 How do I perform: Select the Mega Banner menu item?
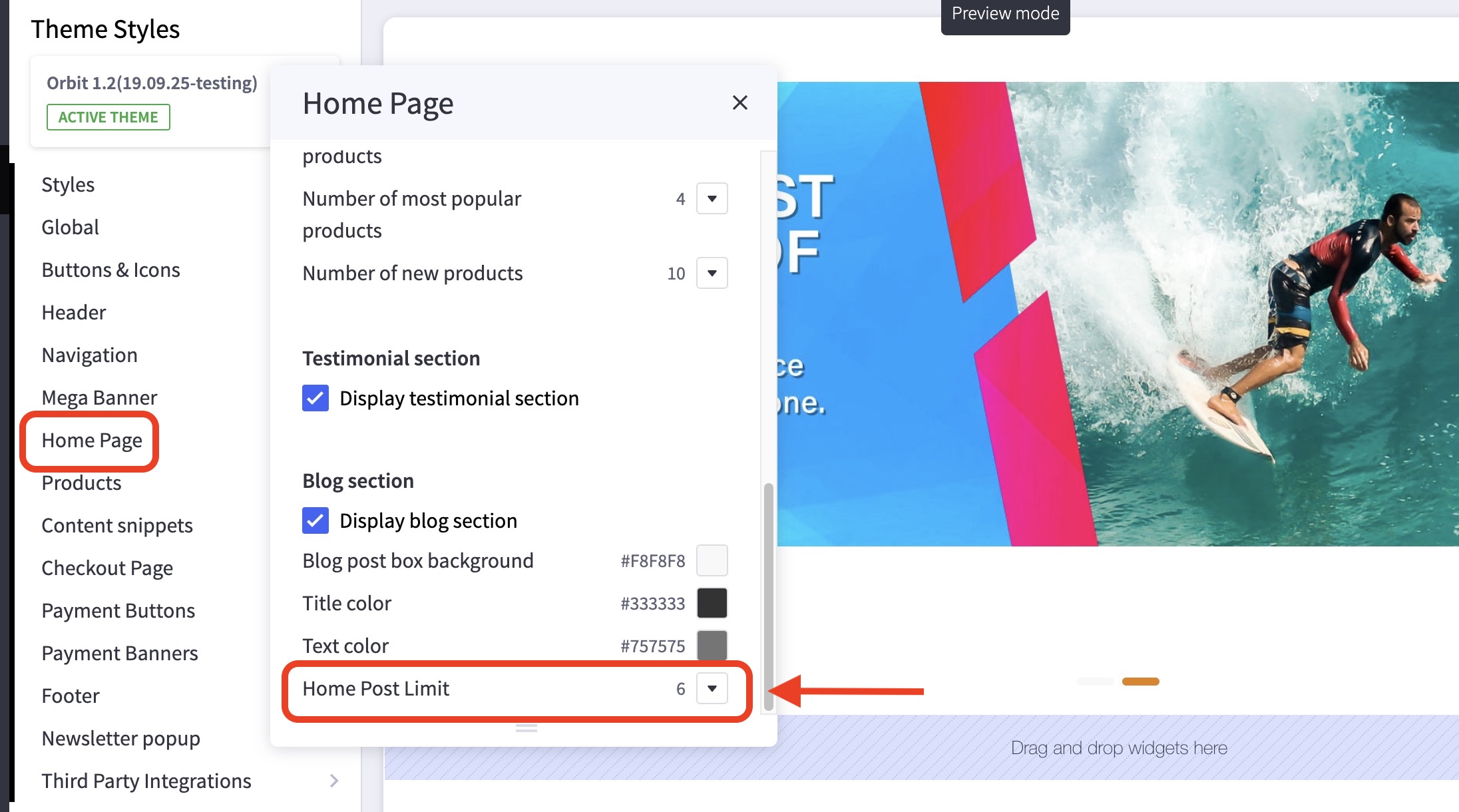99,397
